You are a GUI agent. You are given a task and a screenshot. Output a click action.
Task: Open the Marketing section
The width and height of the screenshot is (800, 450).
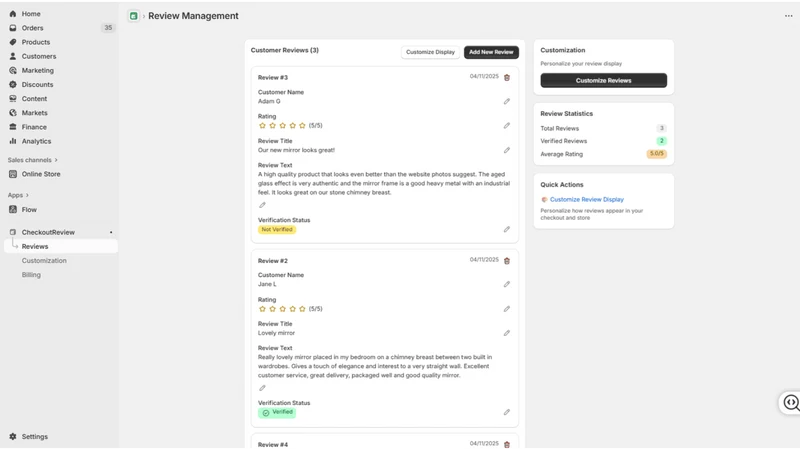pos(37,70)
